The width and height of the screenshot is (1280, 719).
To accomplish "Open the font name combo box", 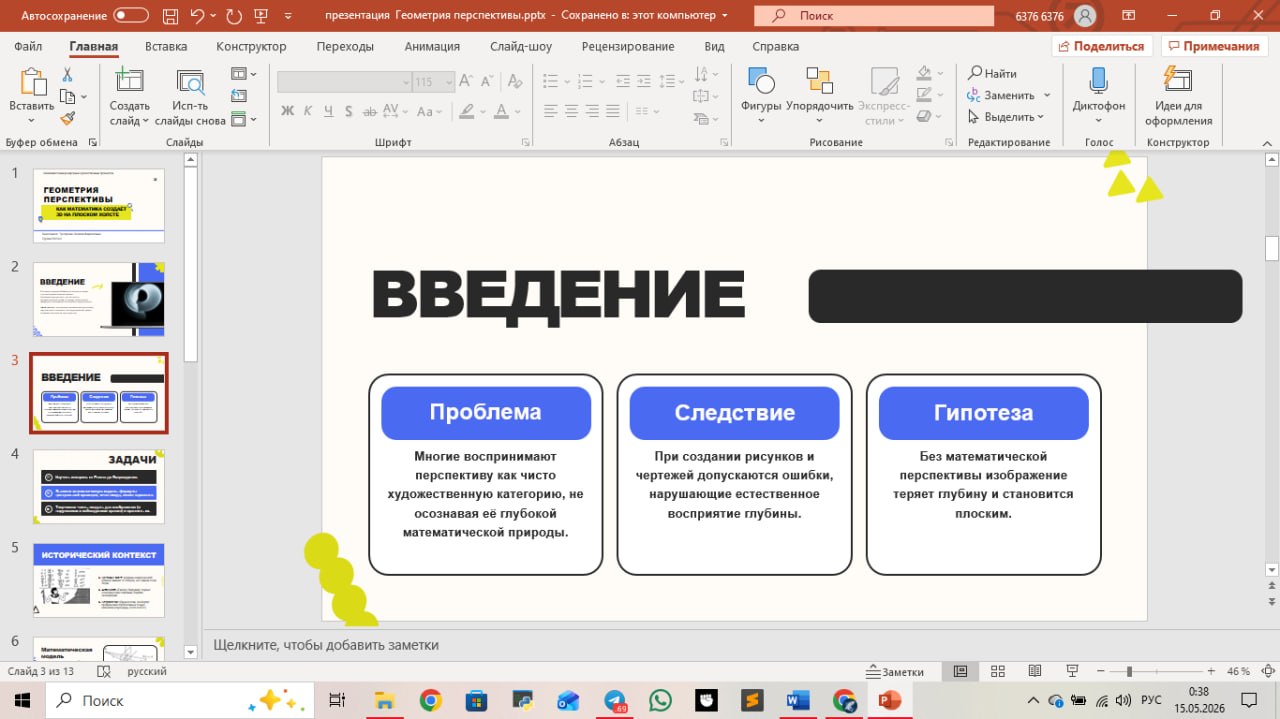I will click(344, 82).
